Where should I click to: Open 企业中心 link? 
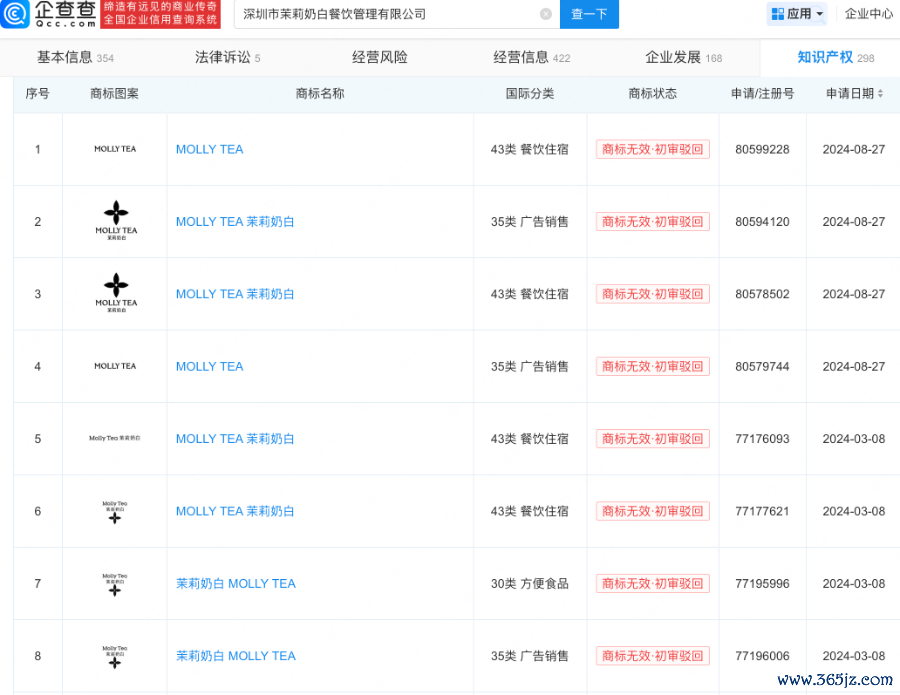pyautogui.click(x=868, y=14)
